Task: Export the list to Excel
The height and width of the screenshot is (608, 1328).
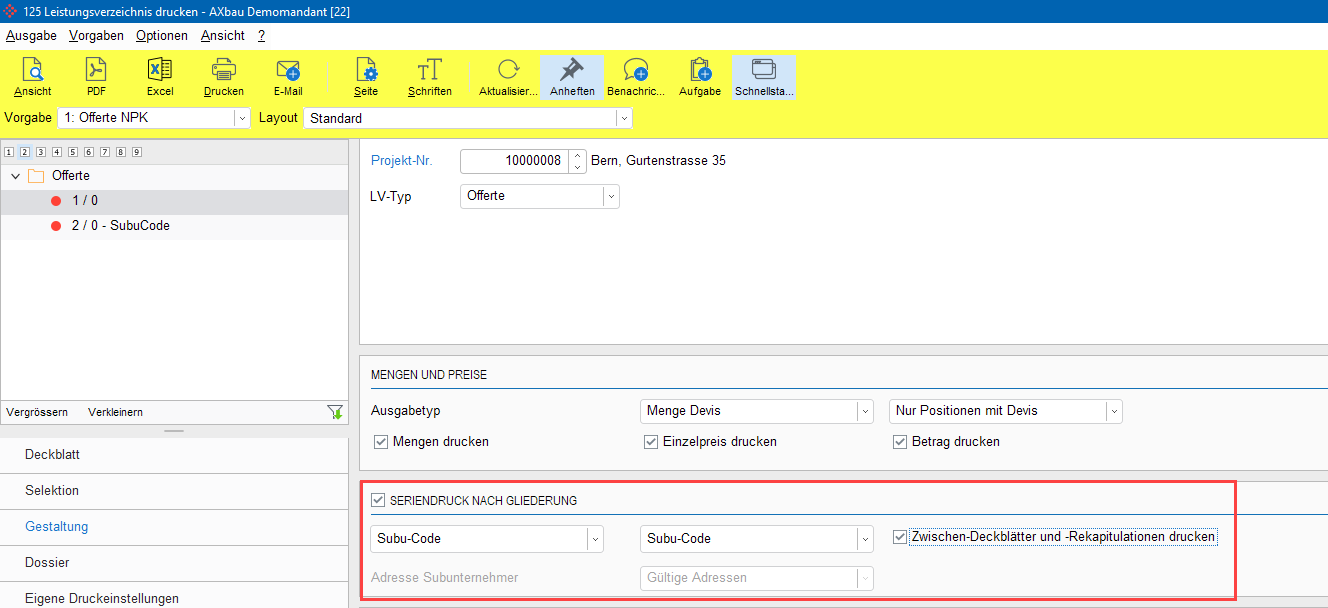Action: (x=160, y=77)
